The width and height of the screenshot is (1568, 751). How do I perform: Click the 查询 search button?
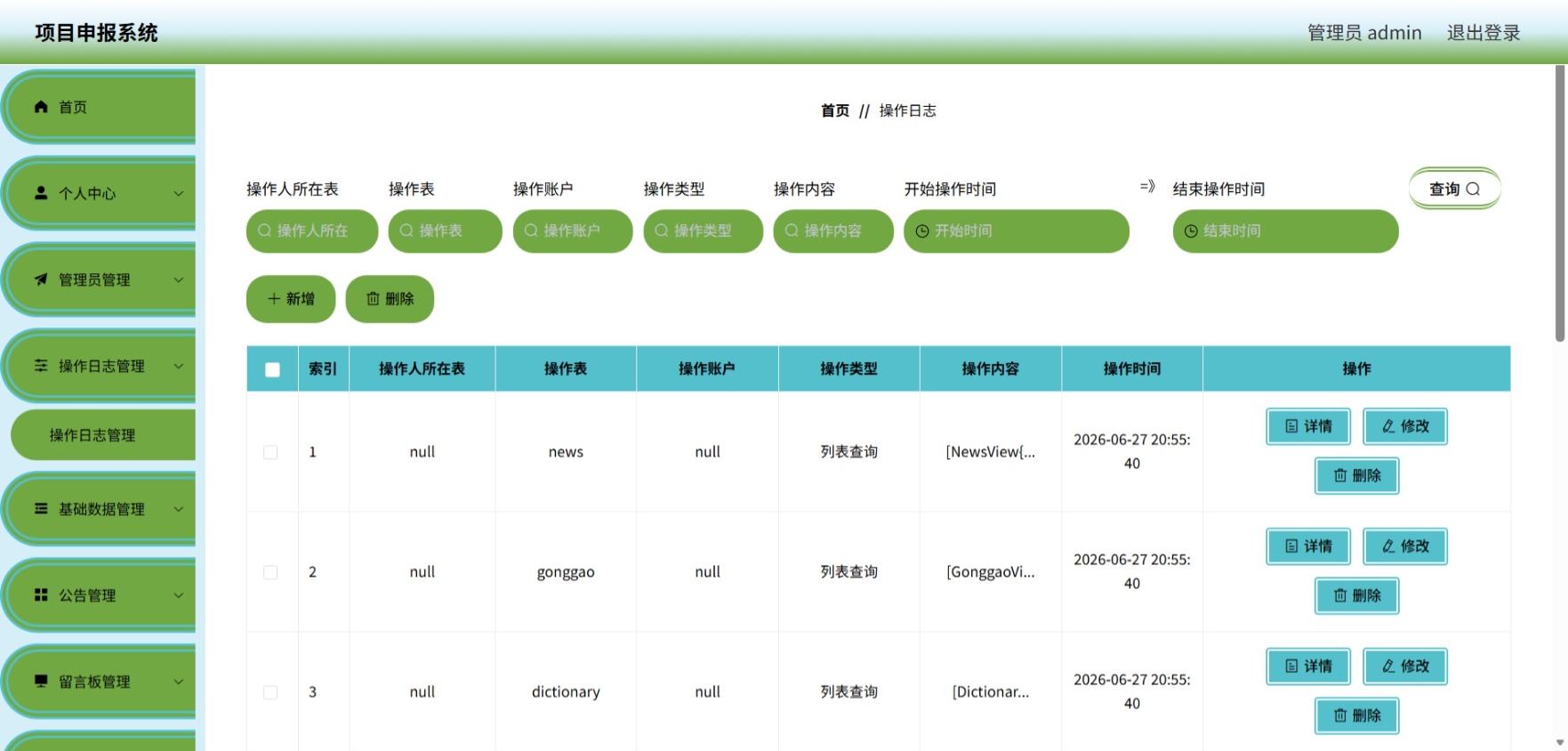1454,189
